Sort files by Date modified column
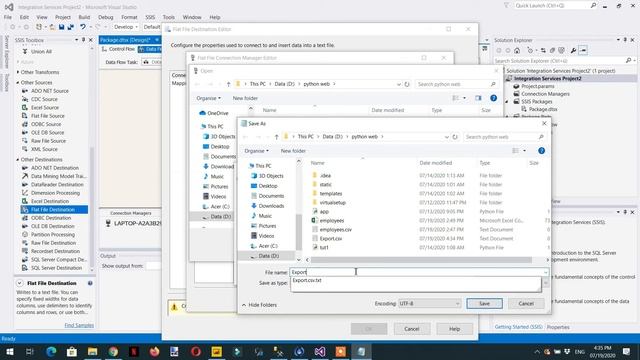Screen dimensions: 640x360 (436, 163)
